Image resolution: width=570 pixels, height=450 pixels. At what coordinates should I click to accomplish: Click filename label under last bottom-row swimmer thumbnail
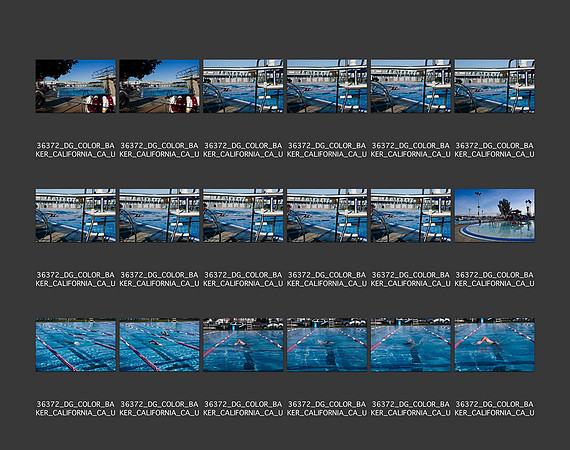pos(494,408)
